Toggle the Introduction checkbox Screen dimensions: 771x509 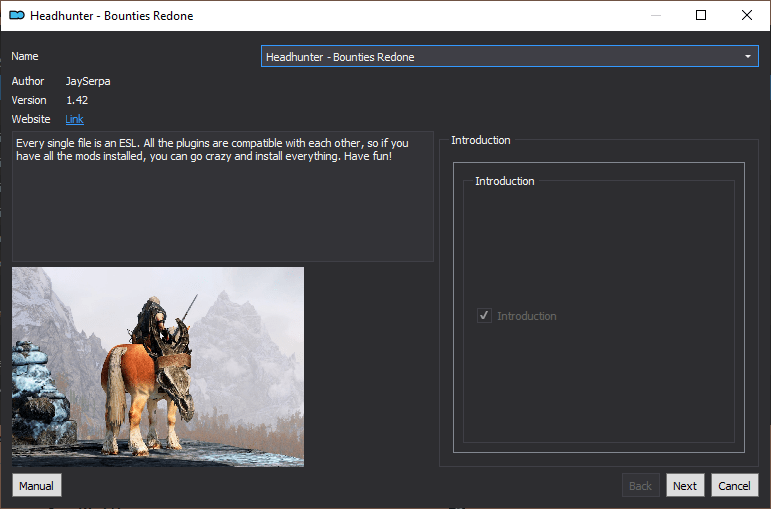click(x=484, y=316)
